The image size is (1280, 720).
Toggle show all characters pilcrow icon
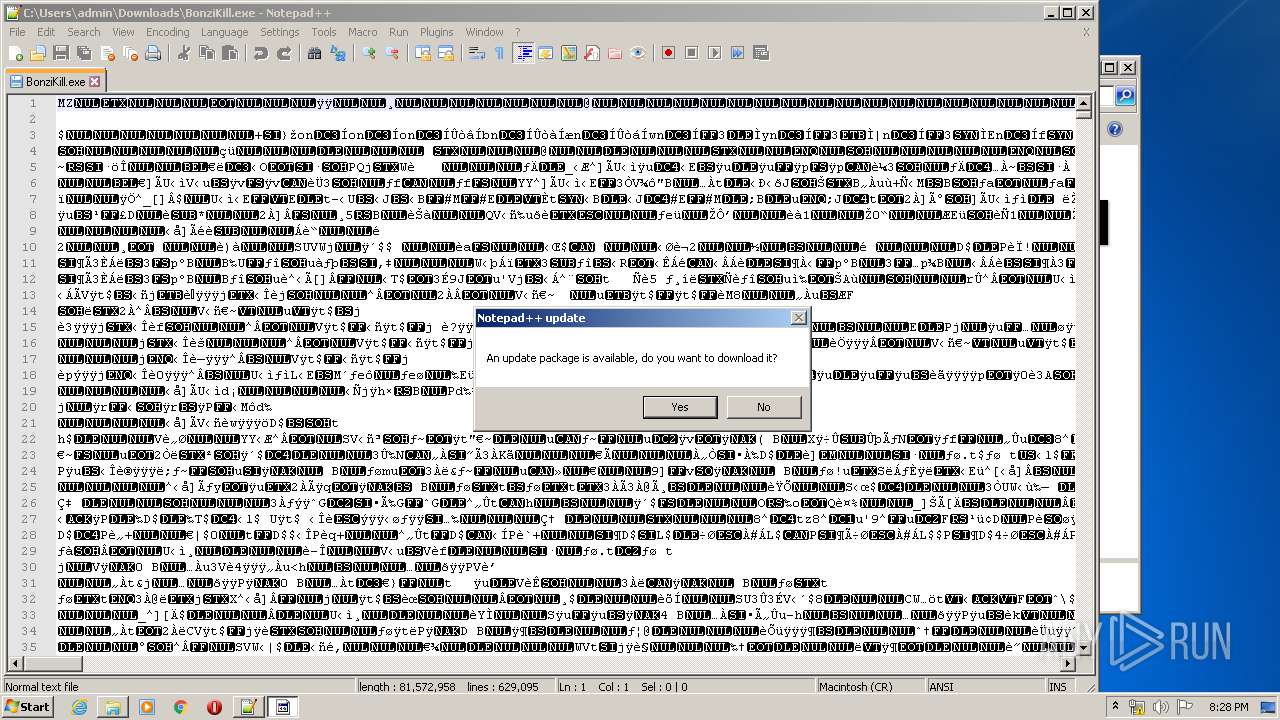499,53
